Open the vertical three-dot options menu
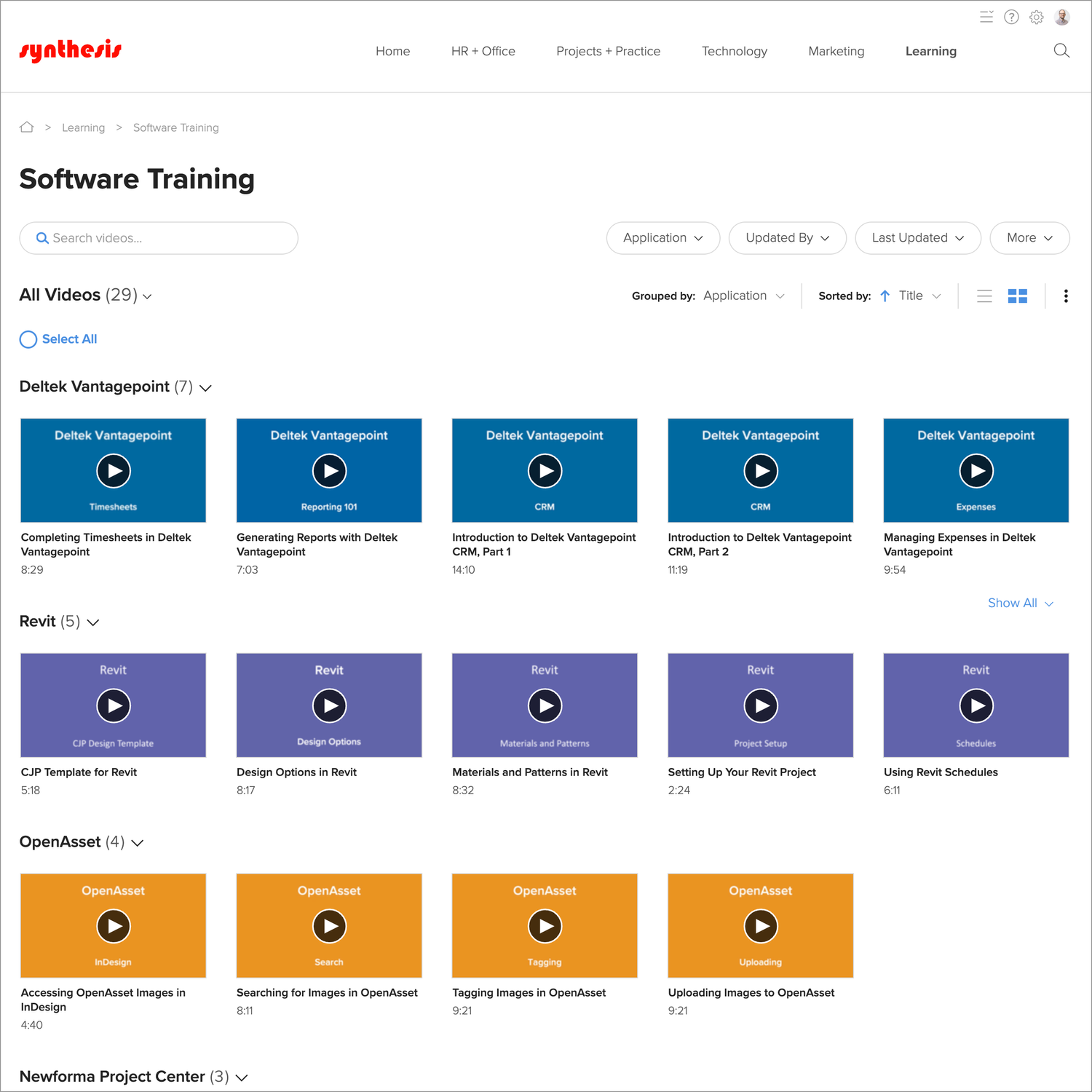 pyautogui.click(x=1066, y=296)
